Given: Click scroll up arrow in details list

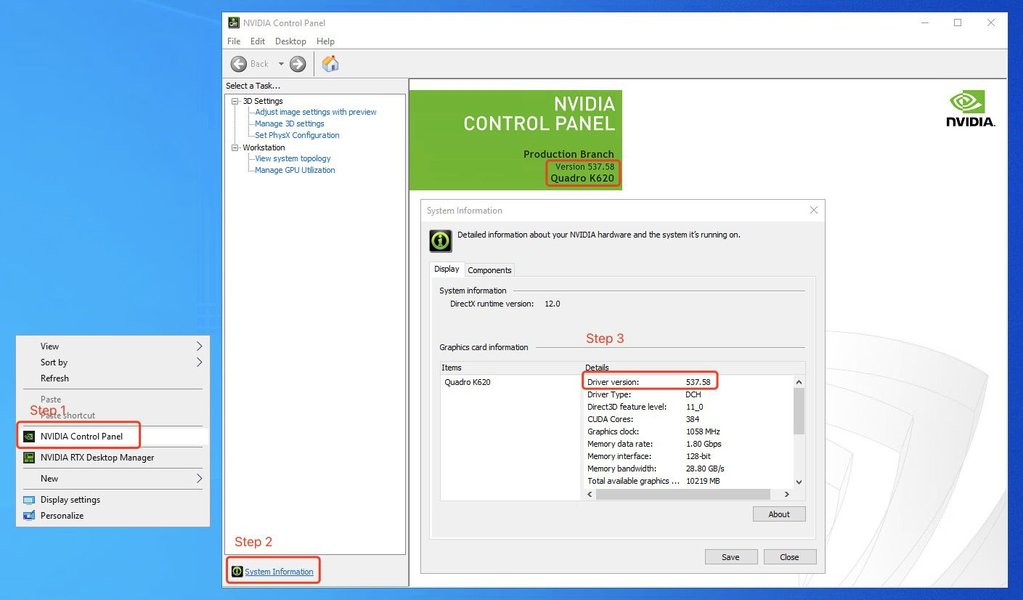Looking at the screenshot, I should click(799, 382).
